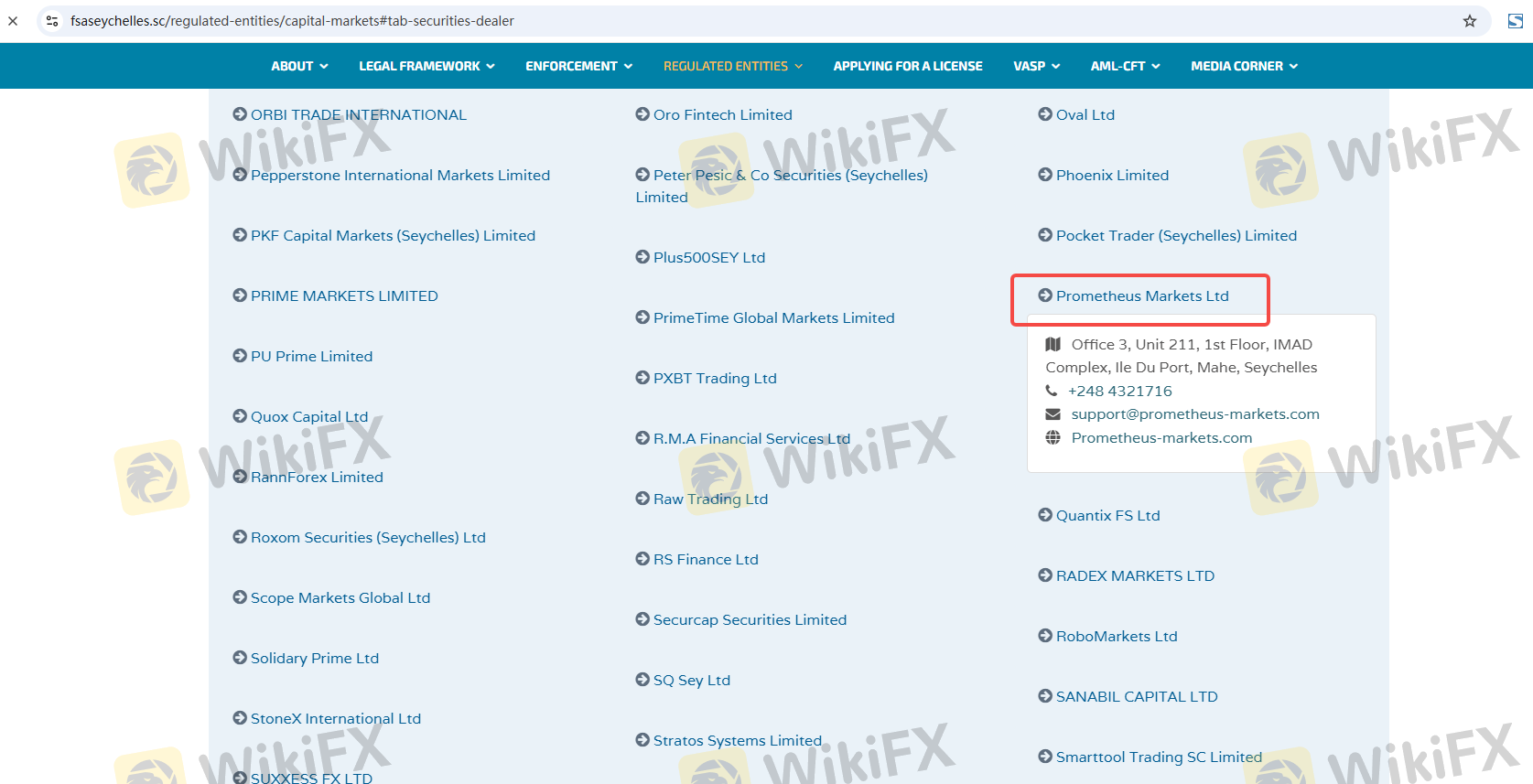Viewport: 1533px width, 784px height.
Task: Click arrow icon beside SANABIL CAPITAL LTD
Action: (x=1045, y=696)
